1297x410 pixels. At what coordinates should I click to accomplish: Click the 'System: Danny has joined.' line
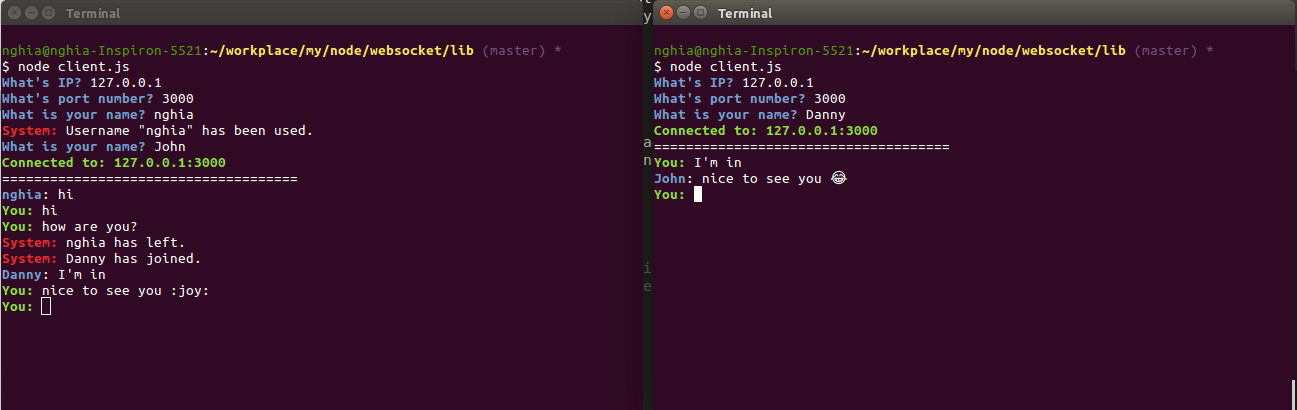click(x=102, y=258)
